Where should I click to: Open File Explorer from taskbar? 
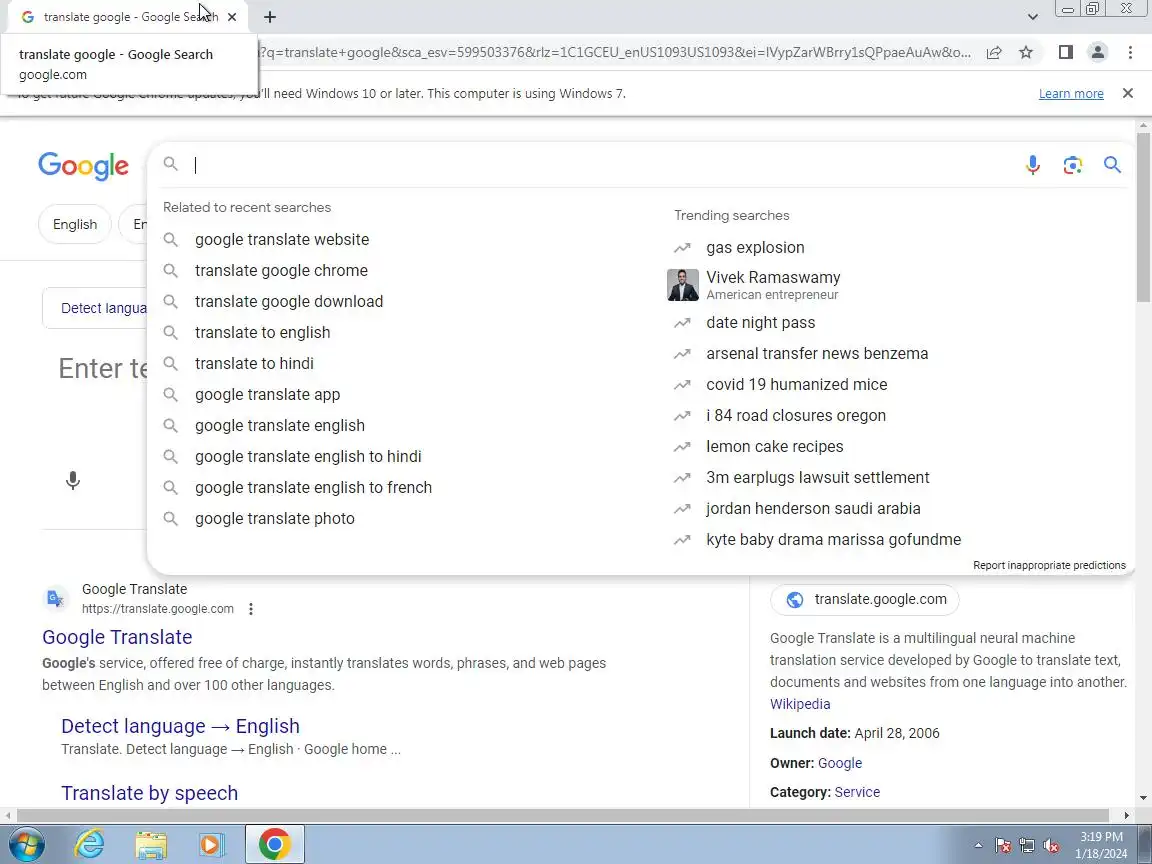[x=151, y=844]
